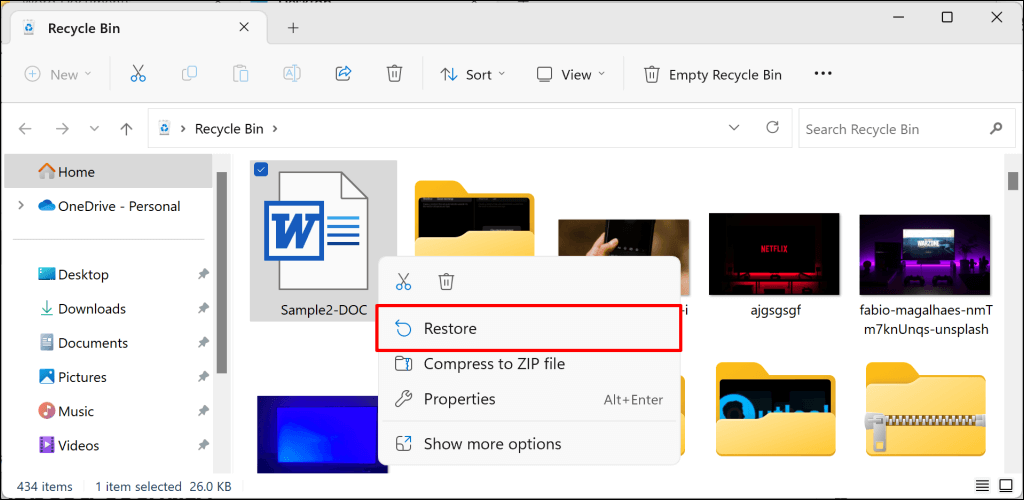The image size is (1024, 500).
Task: Unpin Pictures via its pin icon
Action: [203, 377]
